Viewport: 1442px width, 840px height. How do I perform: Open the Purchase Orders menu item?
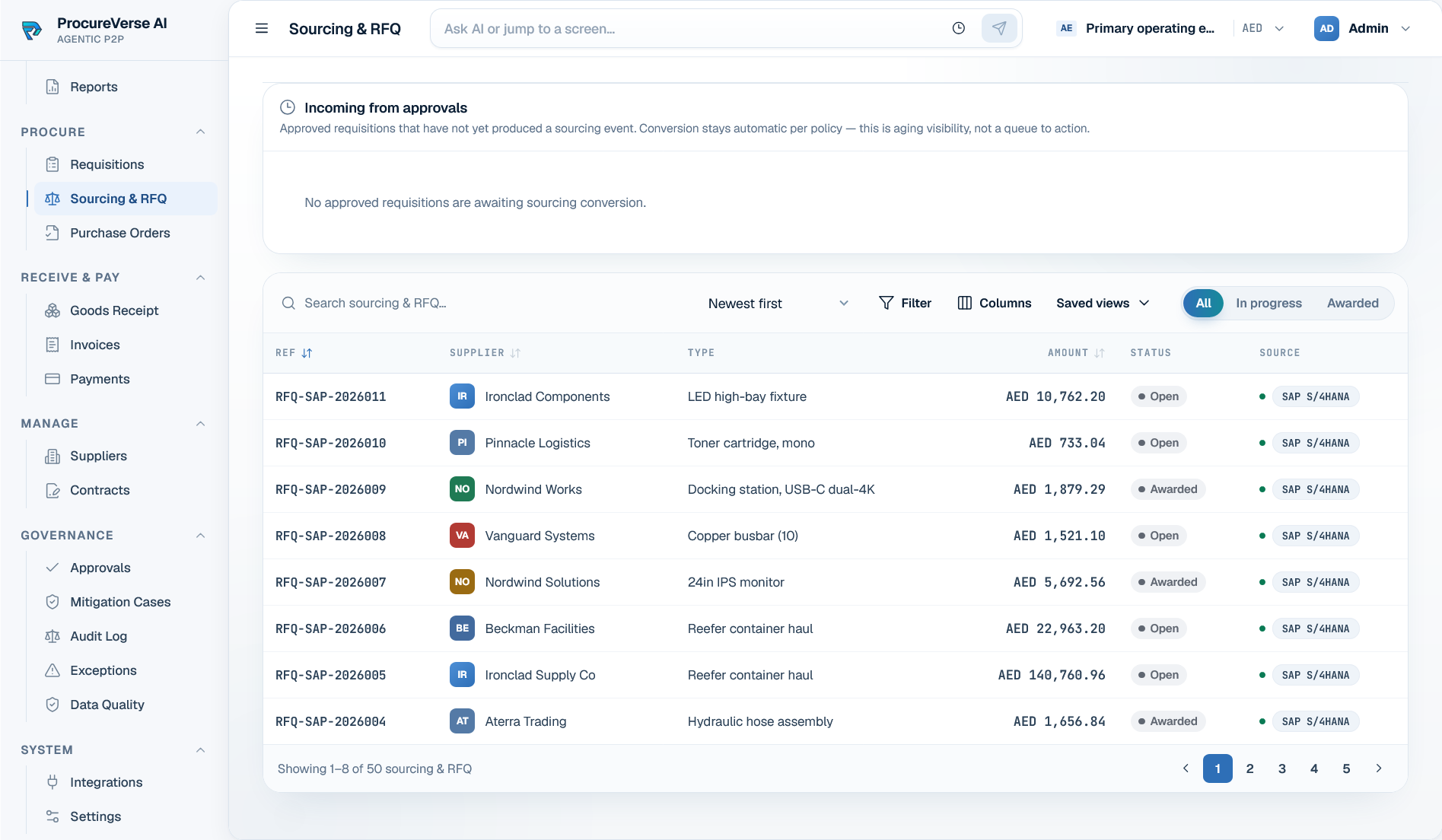pyautogui.click(x=126, y=233)
